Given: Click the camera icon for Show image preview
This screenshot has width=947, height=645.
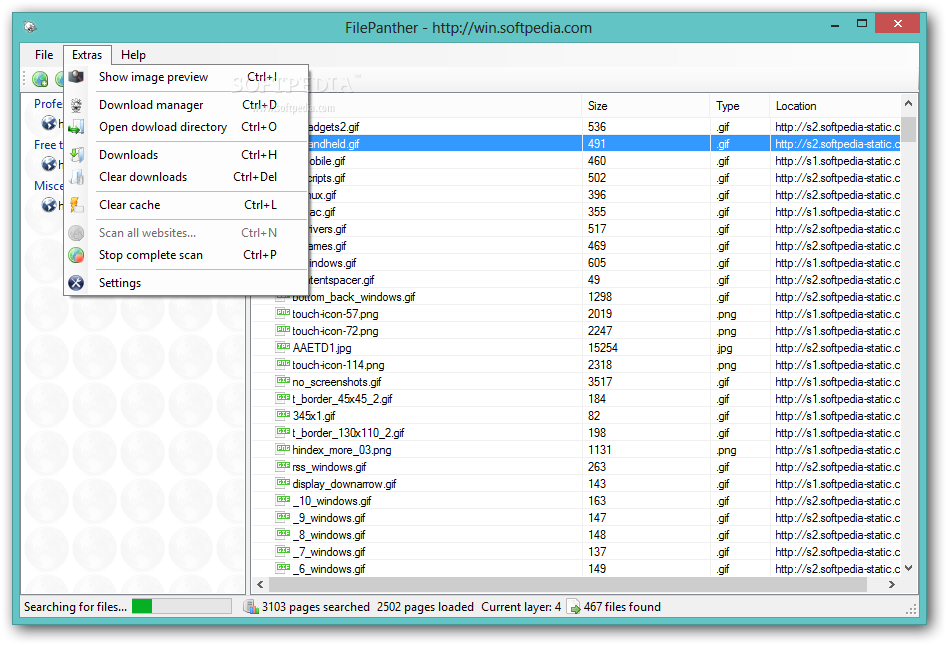Looking at the screenshot, I should (x=76, y=77).
